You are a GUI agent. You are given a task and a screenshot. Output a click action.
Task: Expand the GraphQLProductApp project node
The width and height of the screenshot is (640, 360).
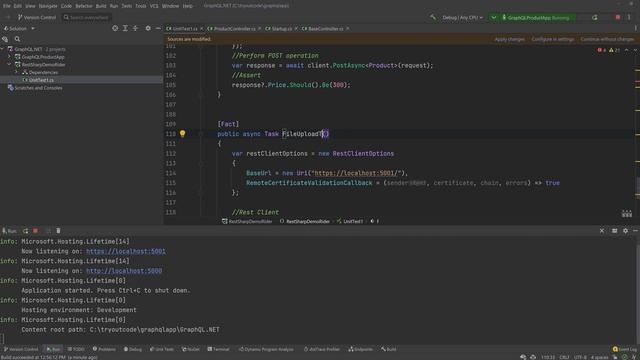point(9,57)
